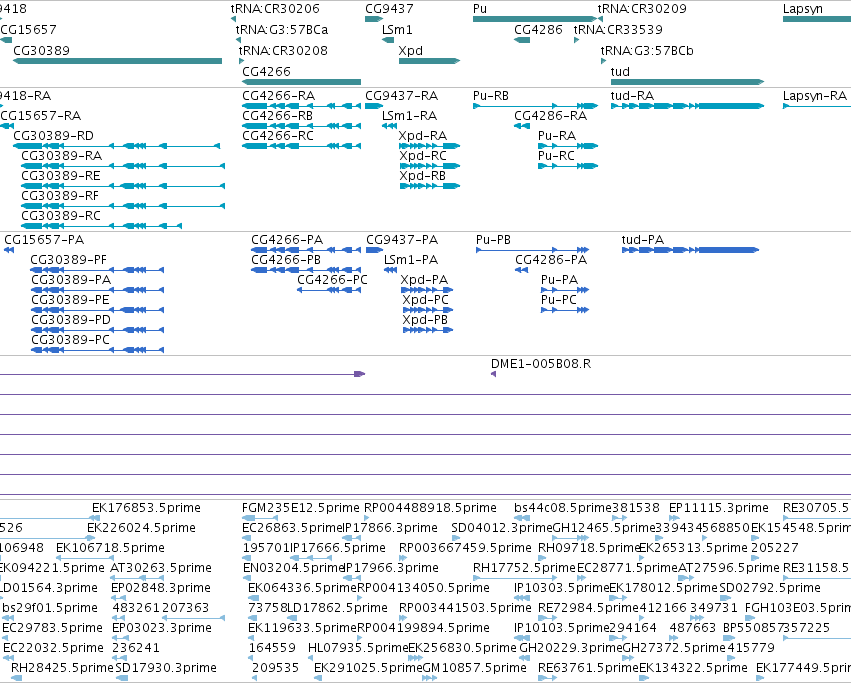Open transcript CG30389-RC
This screenshot has width=851, height=683.
pos(61,216)
